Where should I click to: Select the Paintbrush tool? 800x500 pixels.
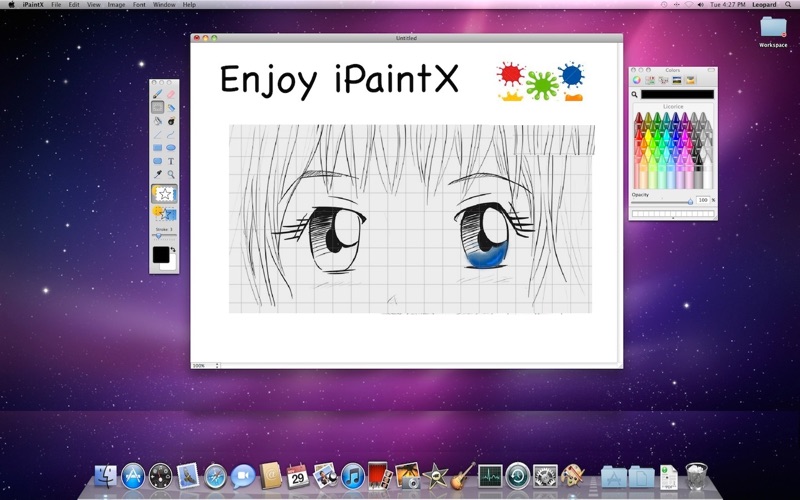[x=158, y=94]
